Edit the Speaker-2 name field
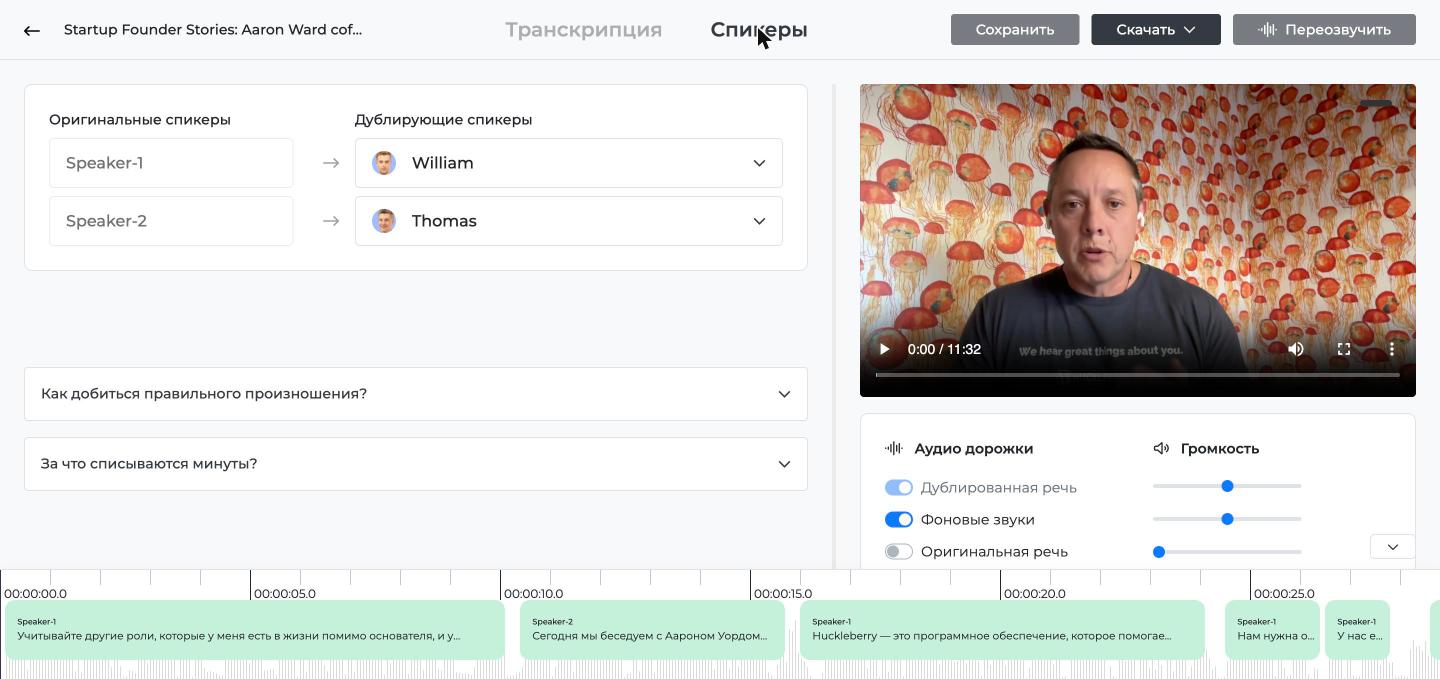This screenshot has height=679, width=1440. [171, 221]
